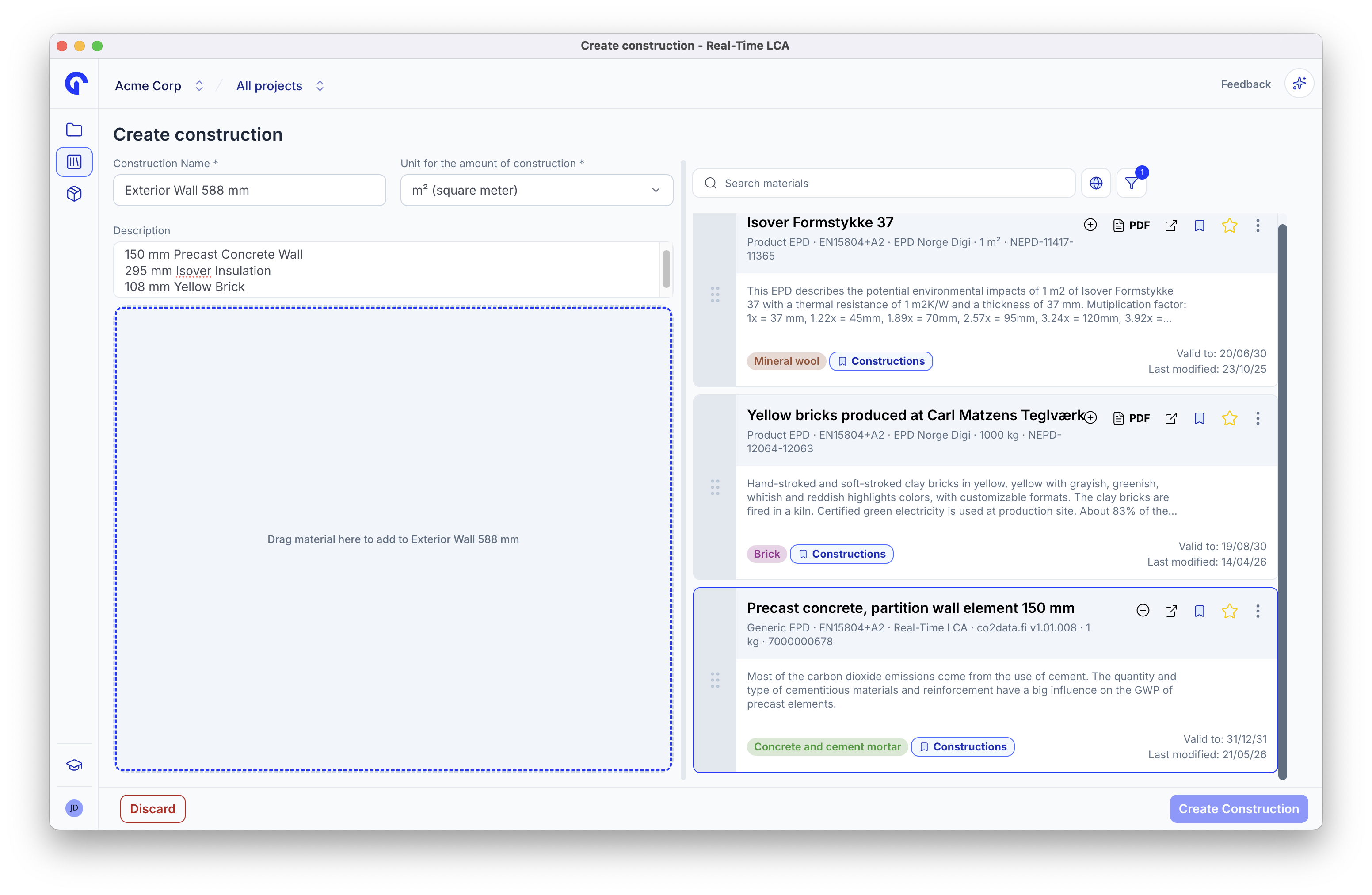
Task: Toggle favorite star on Isover Formstykke 37
Action: pyautogui.click(x=1229, y=225)
